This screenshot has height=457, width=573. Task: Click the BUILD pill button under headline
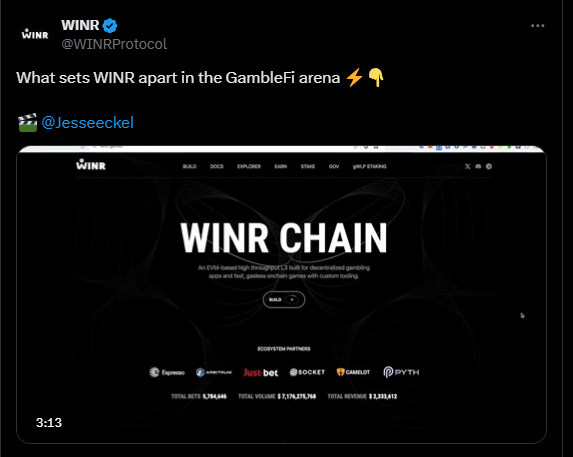click(284, 300)
